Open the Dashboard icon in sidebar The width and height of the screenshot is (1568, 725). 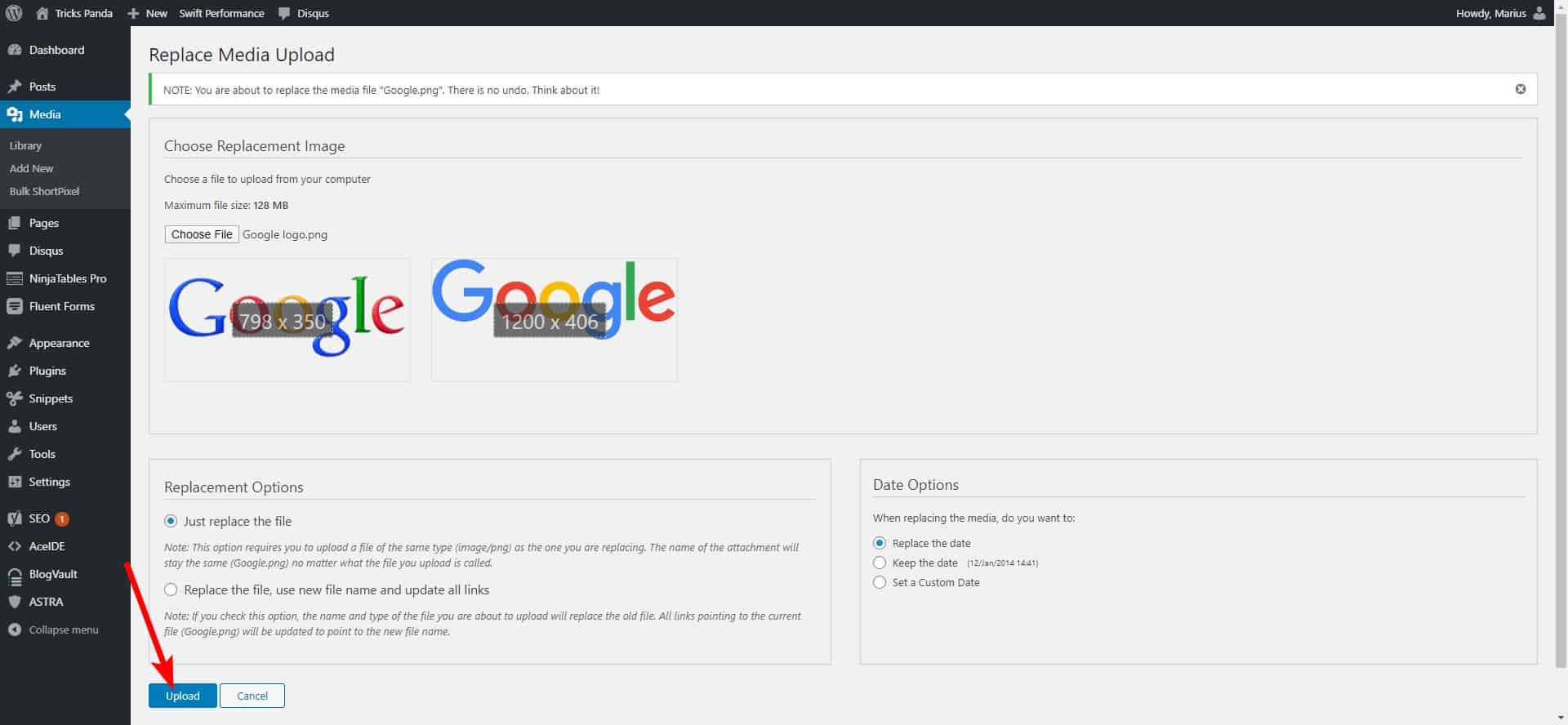tap(14, 50)
